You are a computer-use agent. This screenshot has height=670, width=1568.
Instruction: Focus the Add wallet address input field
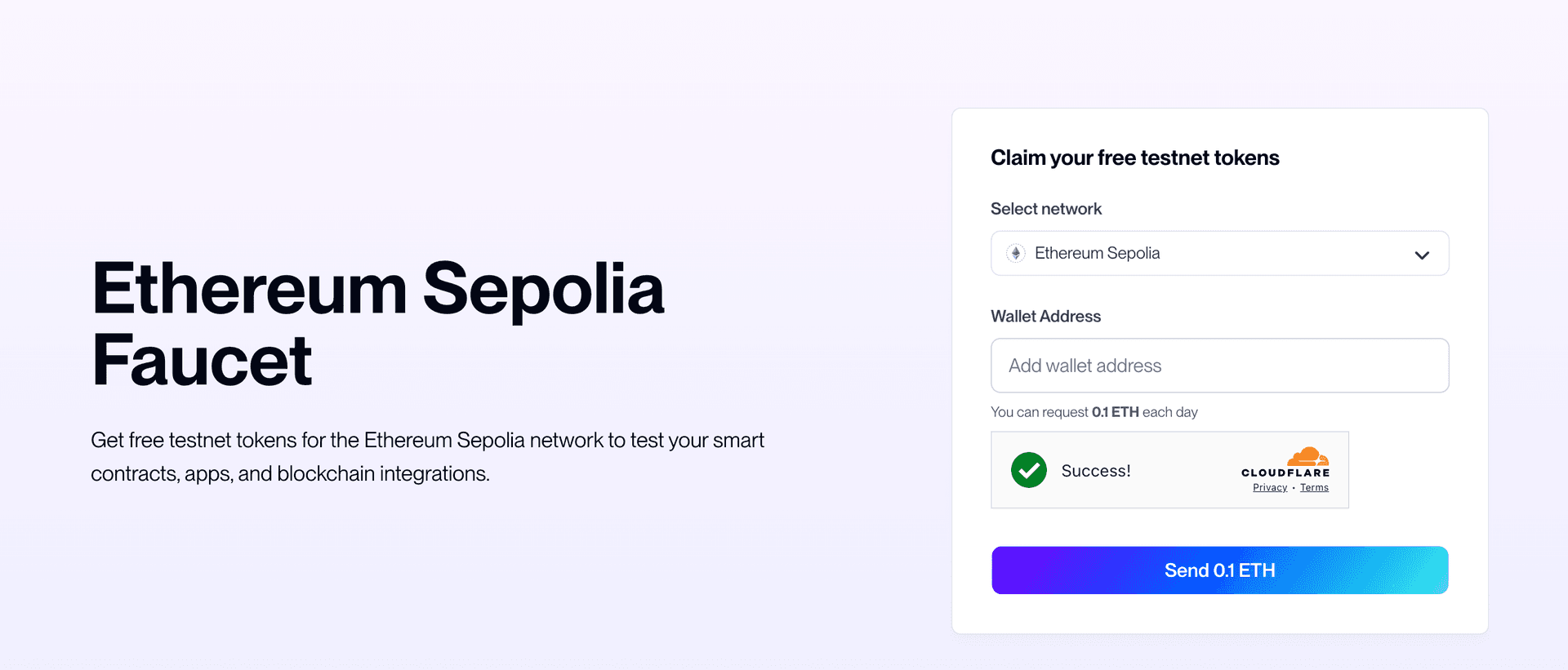pos(1219,365)
